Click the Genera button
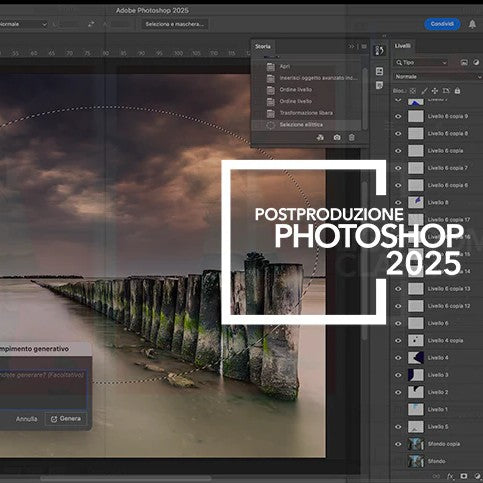This screenshot has width=483, height=483. click(66, 419)
